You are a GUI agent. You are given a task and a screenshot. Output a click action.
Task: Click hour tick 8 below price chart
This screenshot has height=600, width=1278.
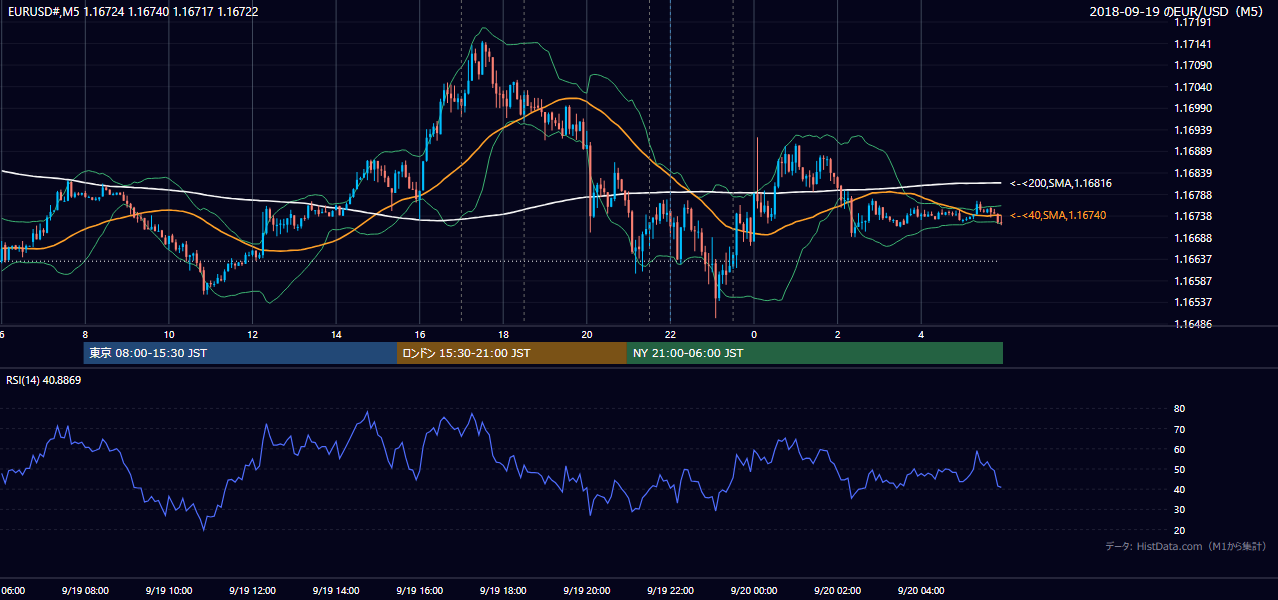85,335
